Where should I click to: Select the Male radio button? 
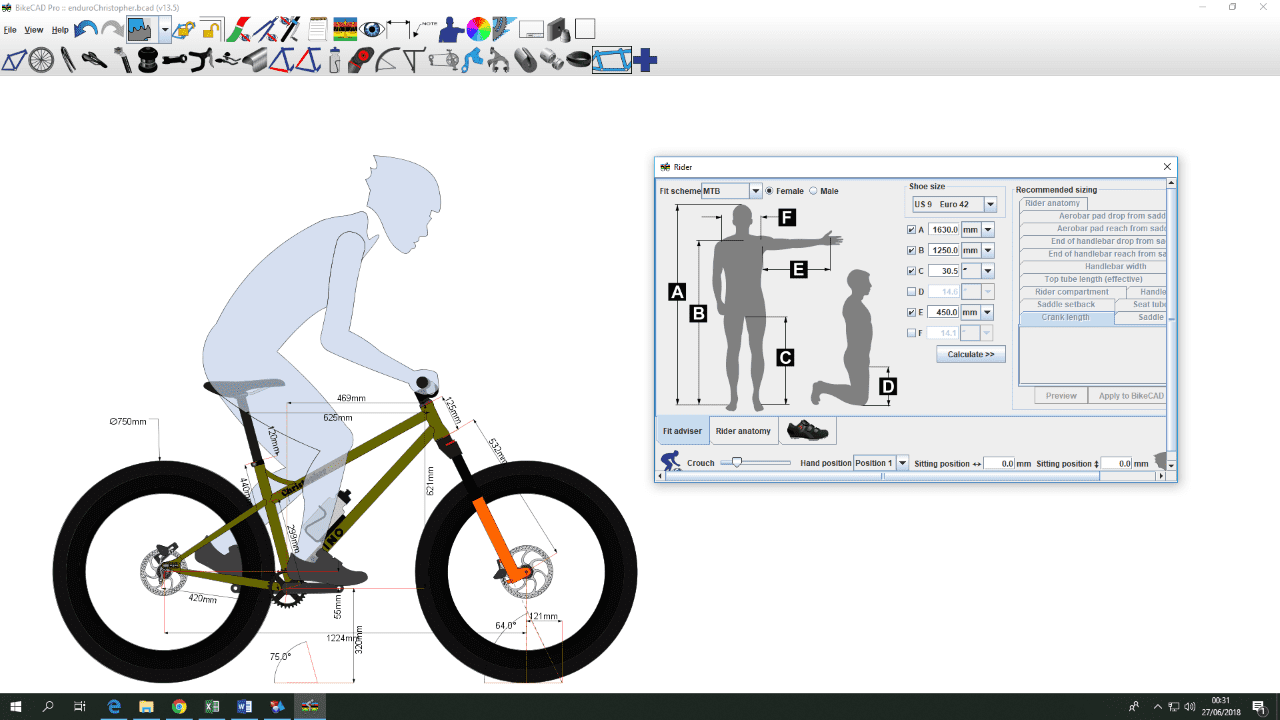click(813, 191)
